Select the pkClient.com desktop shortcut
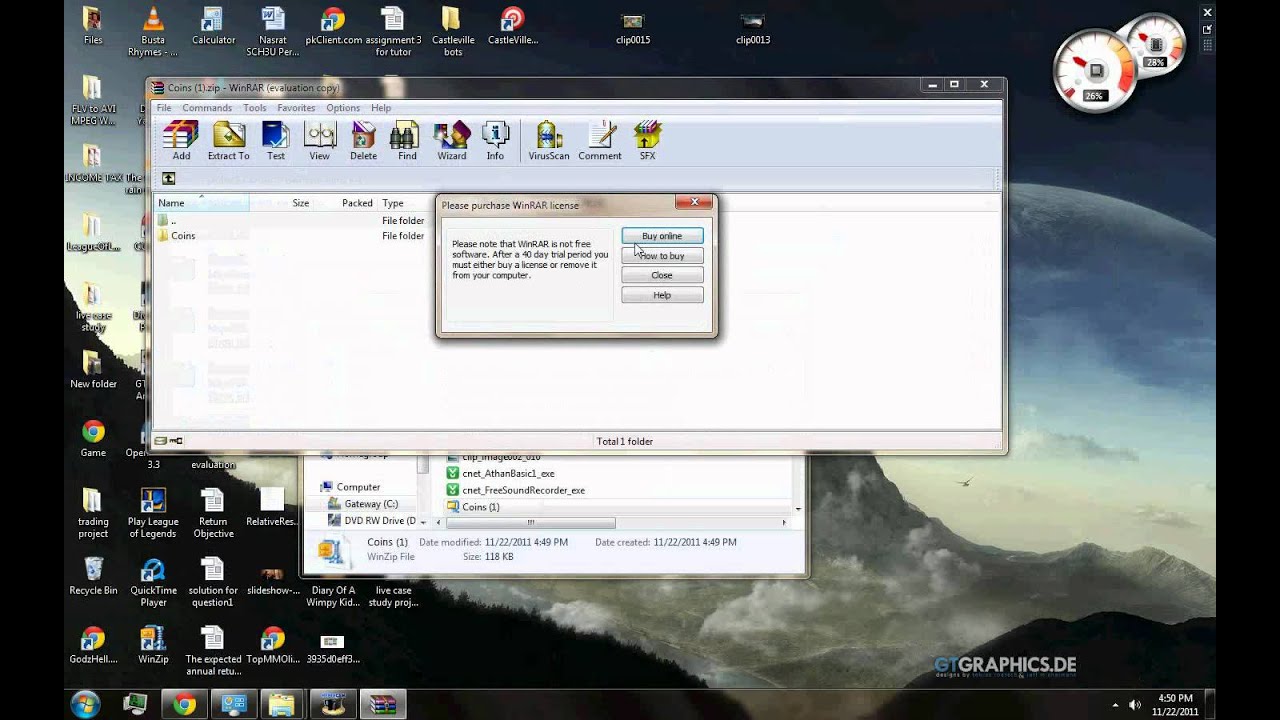Viewport: 1280px width, 720px height. pyautogui.click(x=333, y=27)
